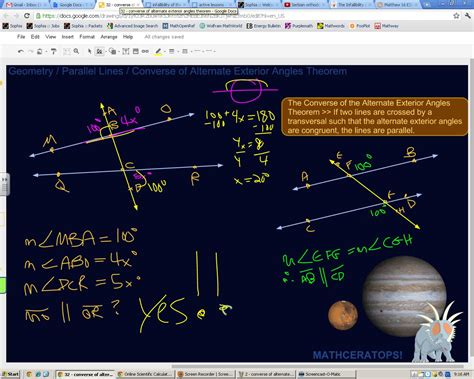
Task: Open the clipboard icon in toolbar
Action: (39, 51)
